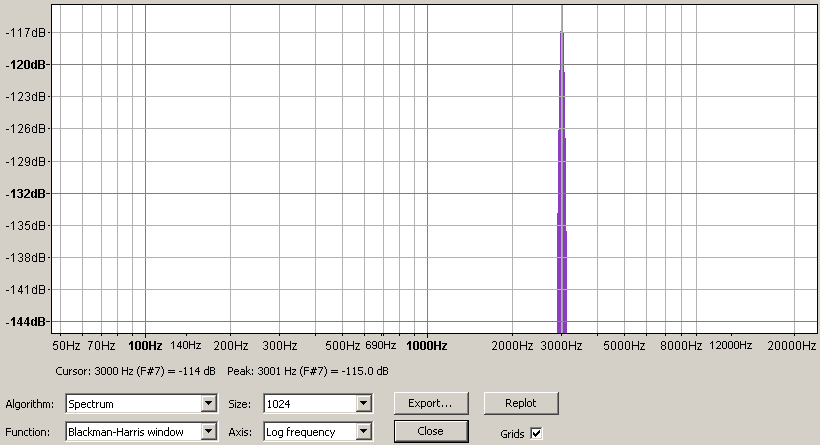Viewport: 820px width, 445px height.
Task: Open the Axis dropdown showing Log frequency
Action: tap(318, 432)
